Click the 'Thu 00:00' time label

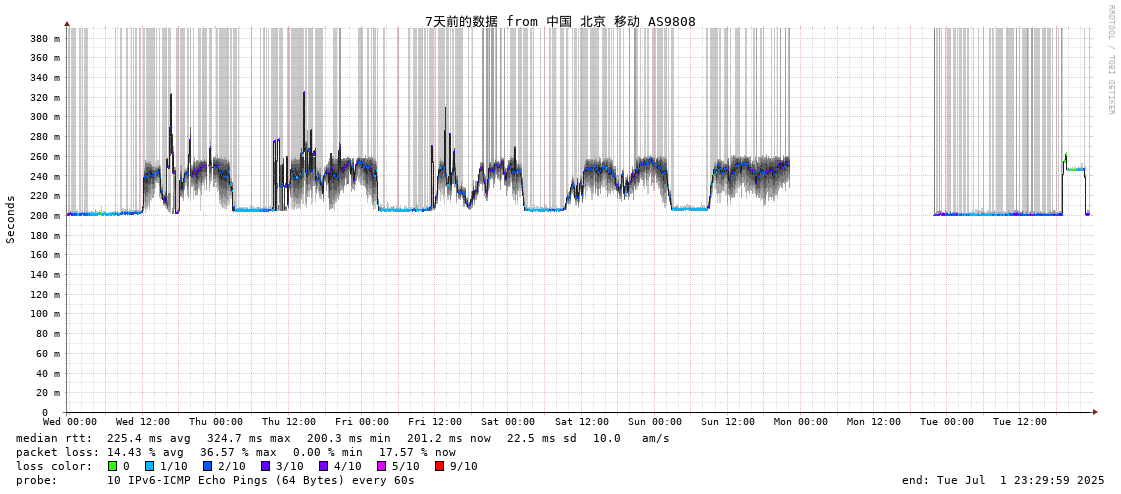pos(217,423)
